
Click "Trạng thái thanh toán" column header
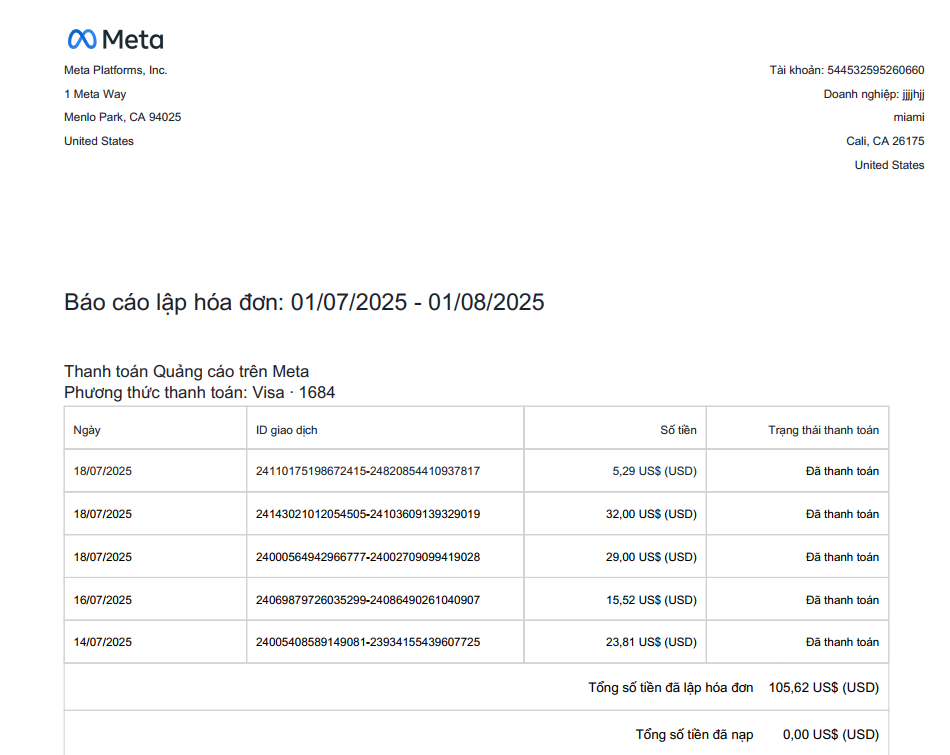click(x=823, y=430)
